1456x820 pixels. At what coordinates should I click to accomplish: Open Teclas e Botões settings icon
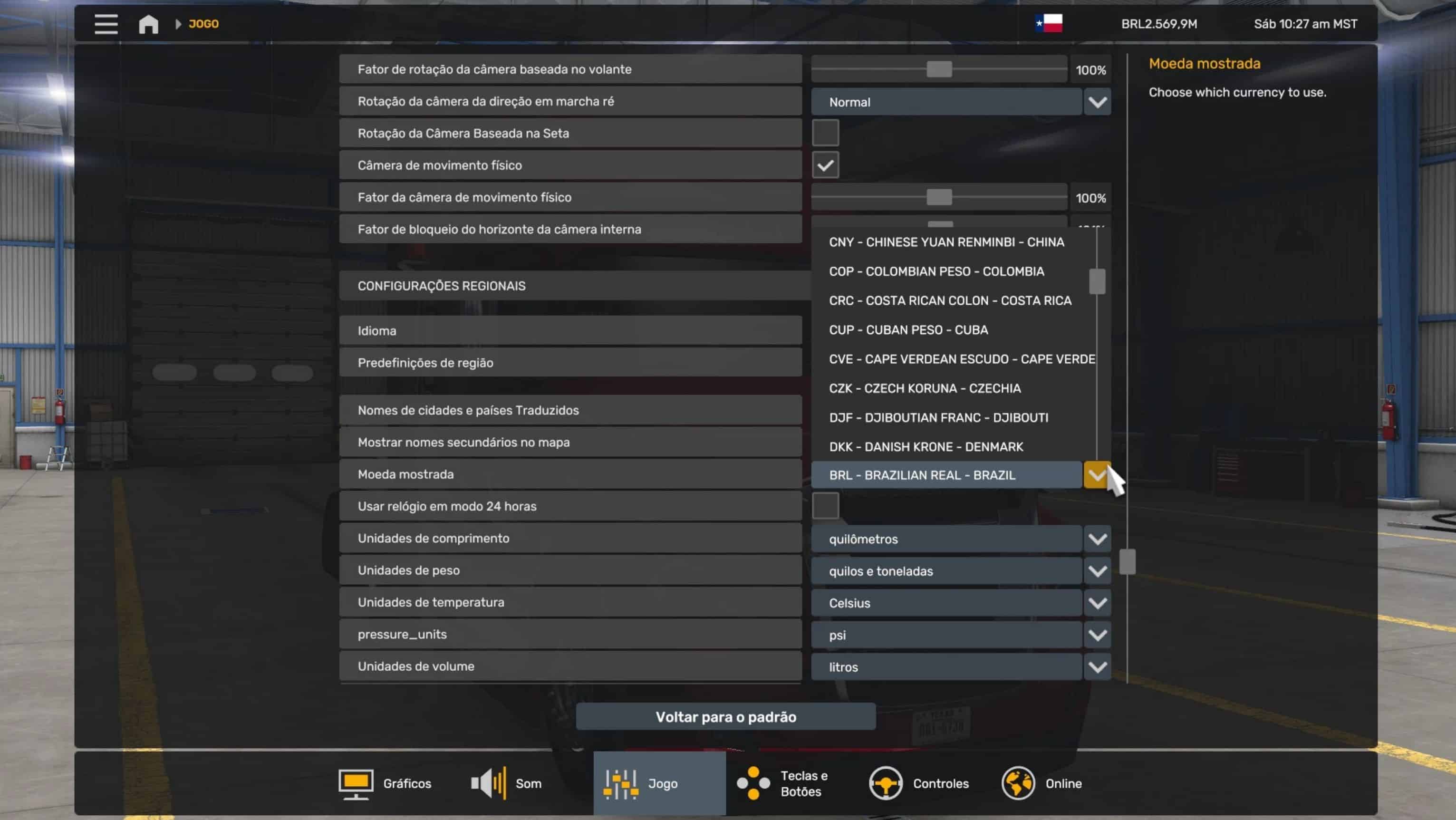(x=753, y=783)
